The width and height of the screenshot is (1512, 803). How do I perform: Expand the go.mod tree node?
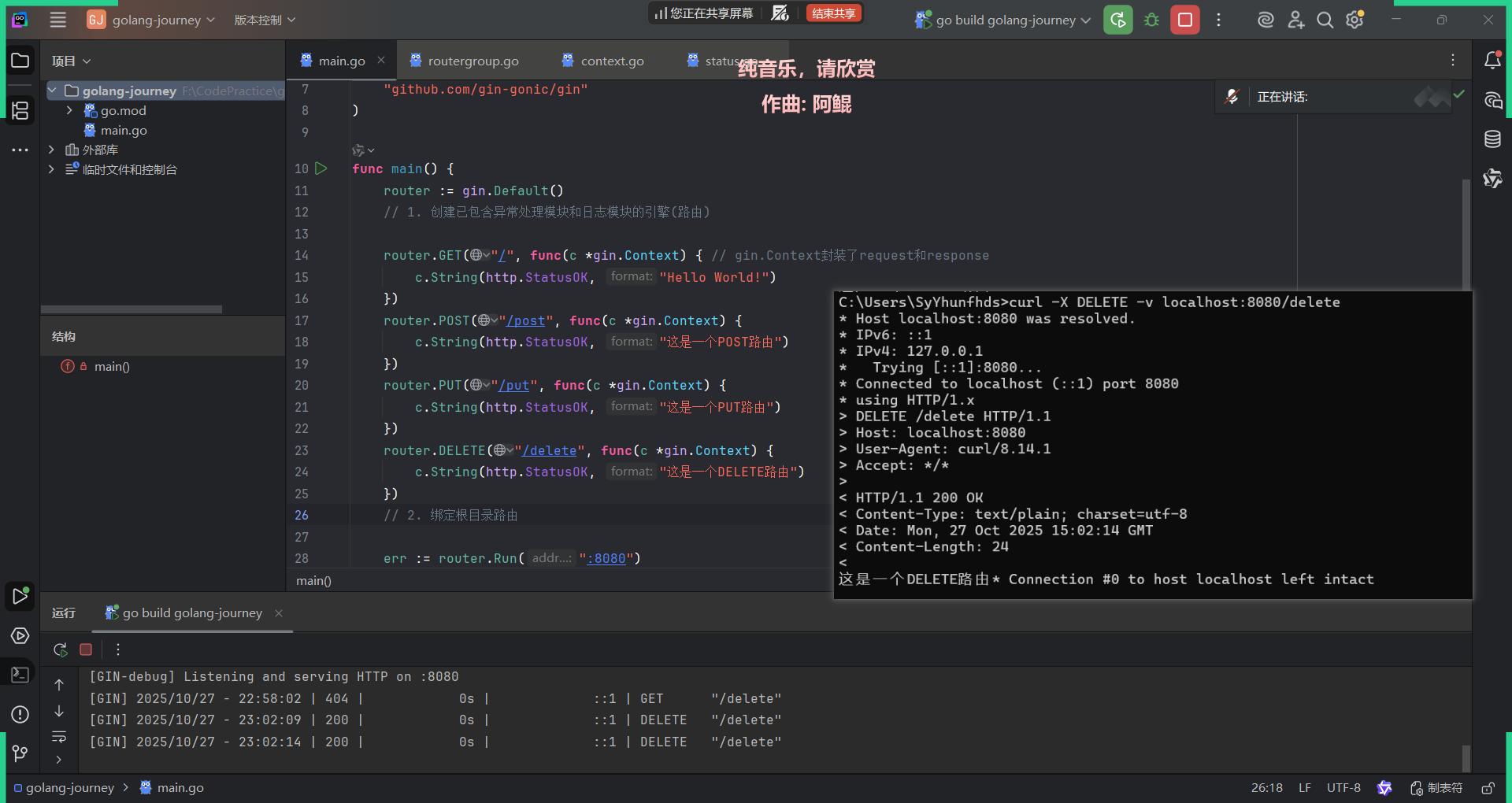[69, 111]
